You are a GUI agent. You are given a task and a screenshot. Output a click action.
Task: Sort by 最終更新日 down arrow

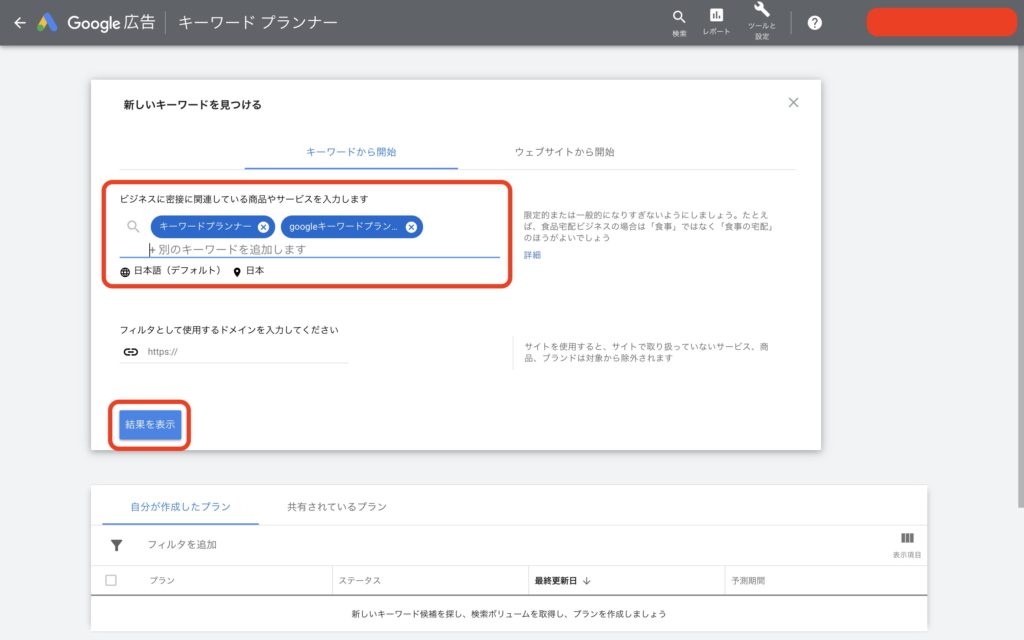pyautogui.click(x=586, y=581)
